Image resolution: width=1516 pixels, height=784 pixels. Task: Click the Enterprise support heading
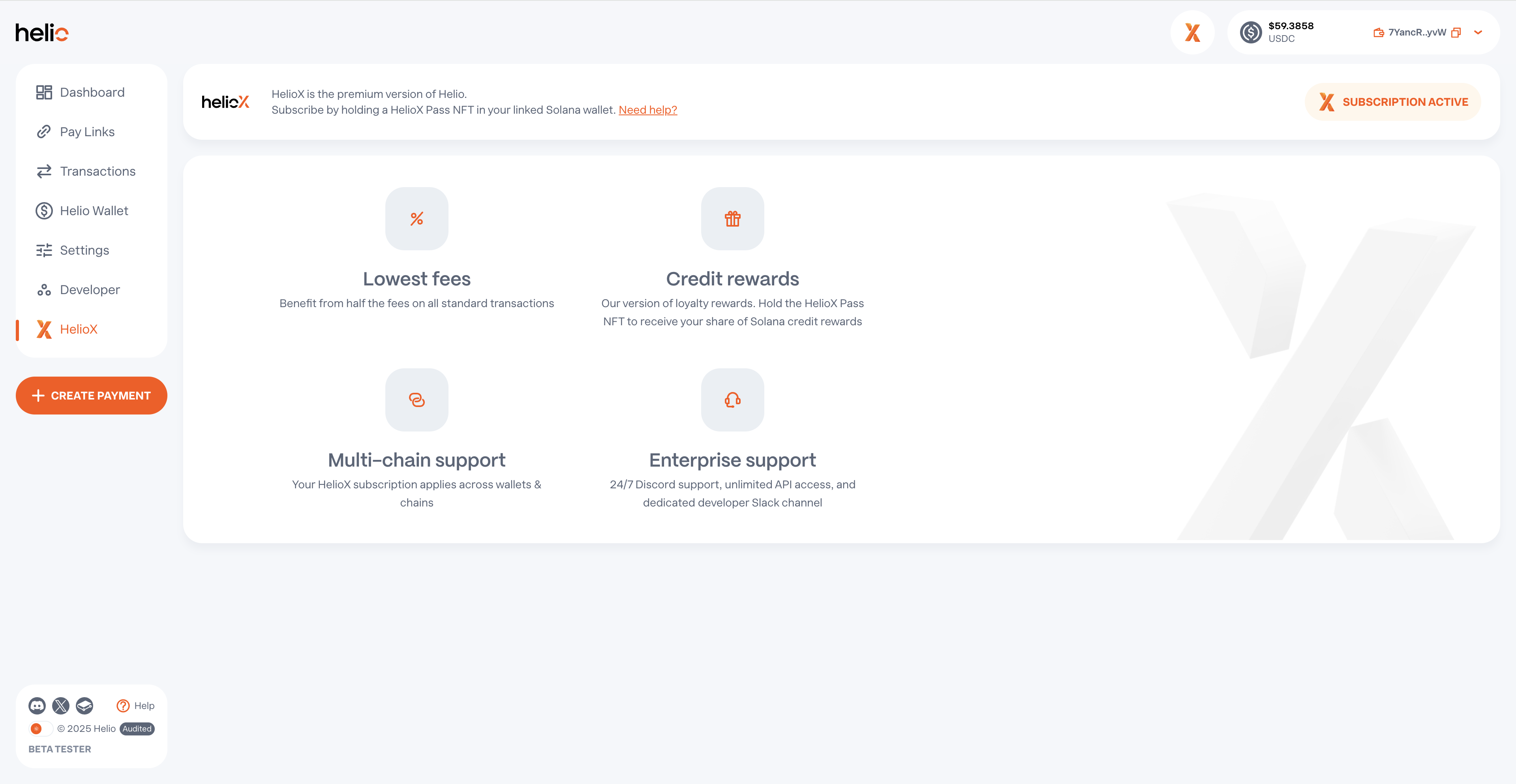(x=732, y=460)
